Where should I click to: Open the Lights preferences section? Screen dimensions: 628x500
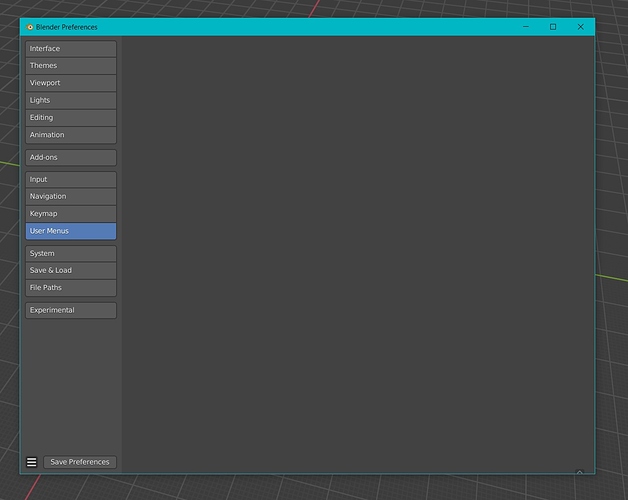(x=71, y=100)
